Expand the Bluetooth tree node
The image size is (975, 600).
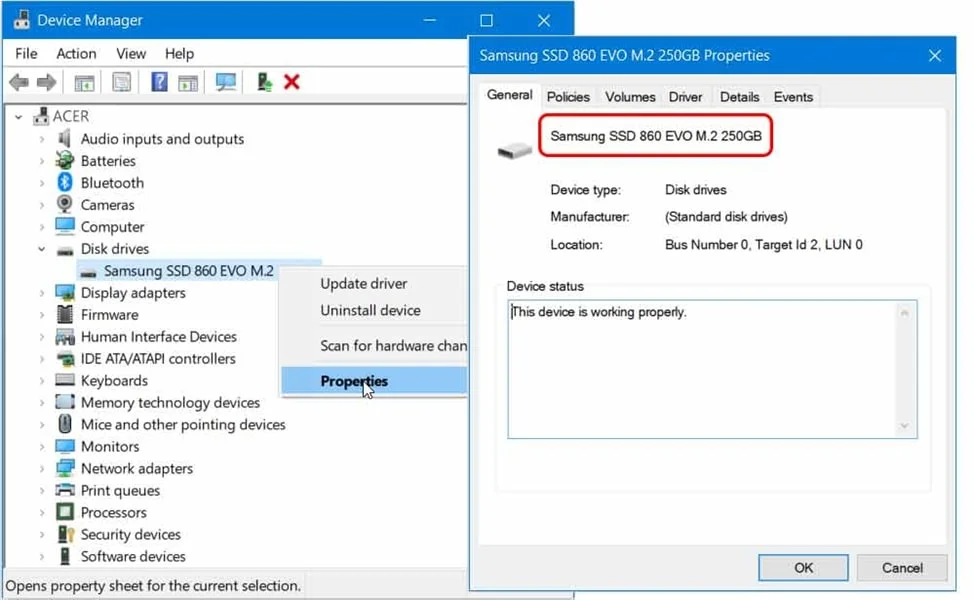pyautogui.click(x=42, y=183)
